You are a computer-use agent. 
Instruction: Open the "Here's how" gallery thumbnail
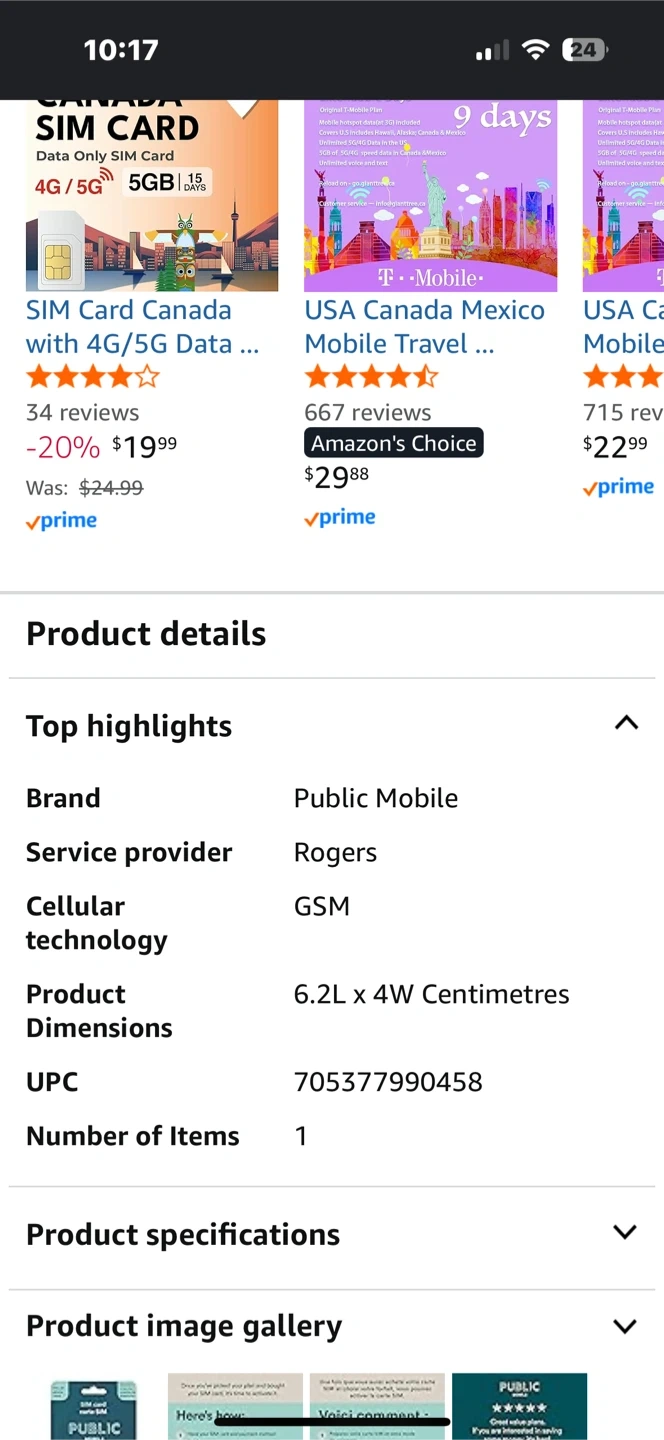tap(235, 1406)
